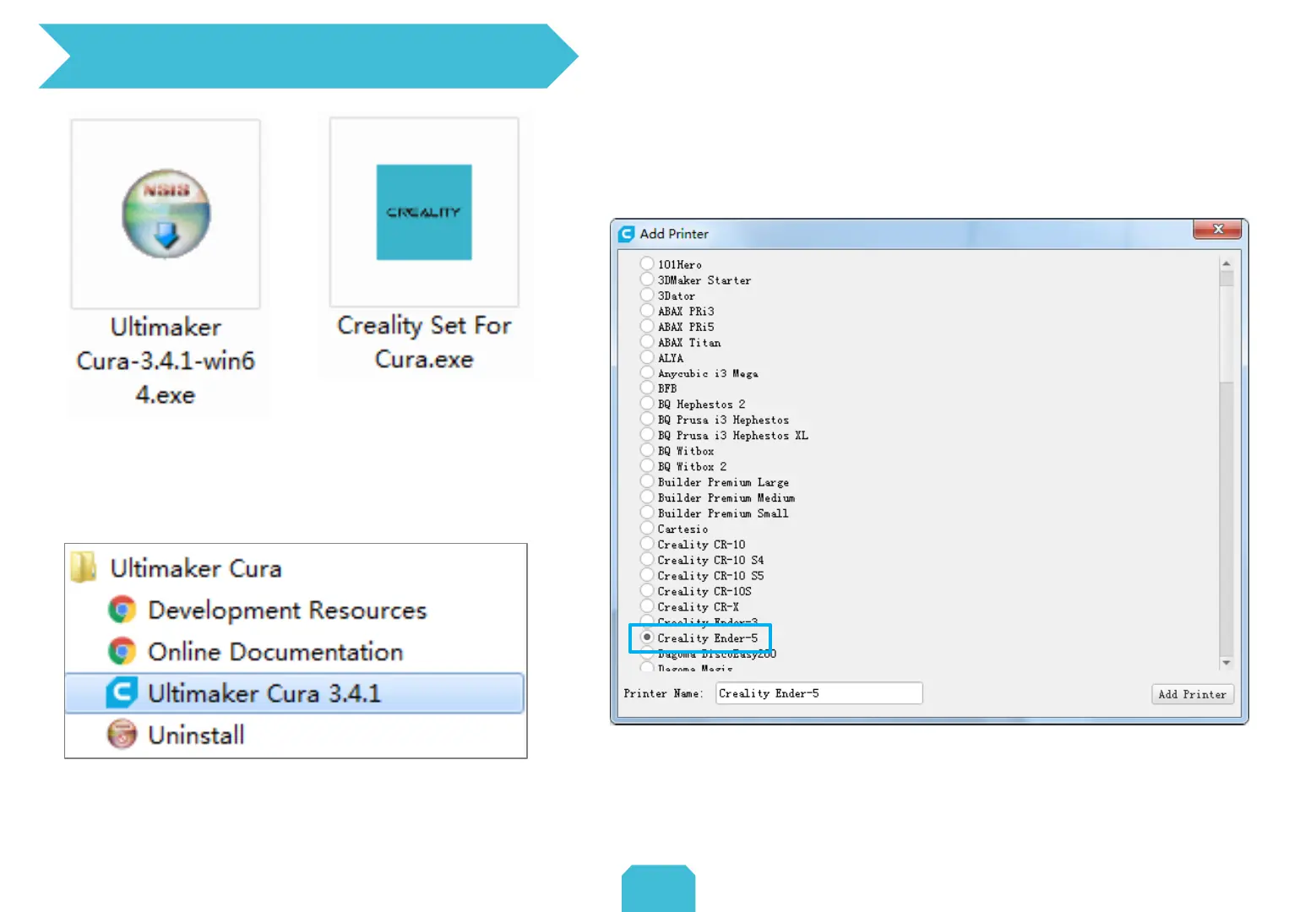The width and height of the screenshot is (1316, 912).
Task: Click the Online Documentation Chrome icon
Action: [x=122, y=651]
